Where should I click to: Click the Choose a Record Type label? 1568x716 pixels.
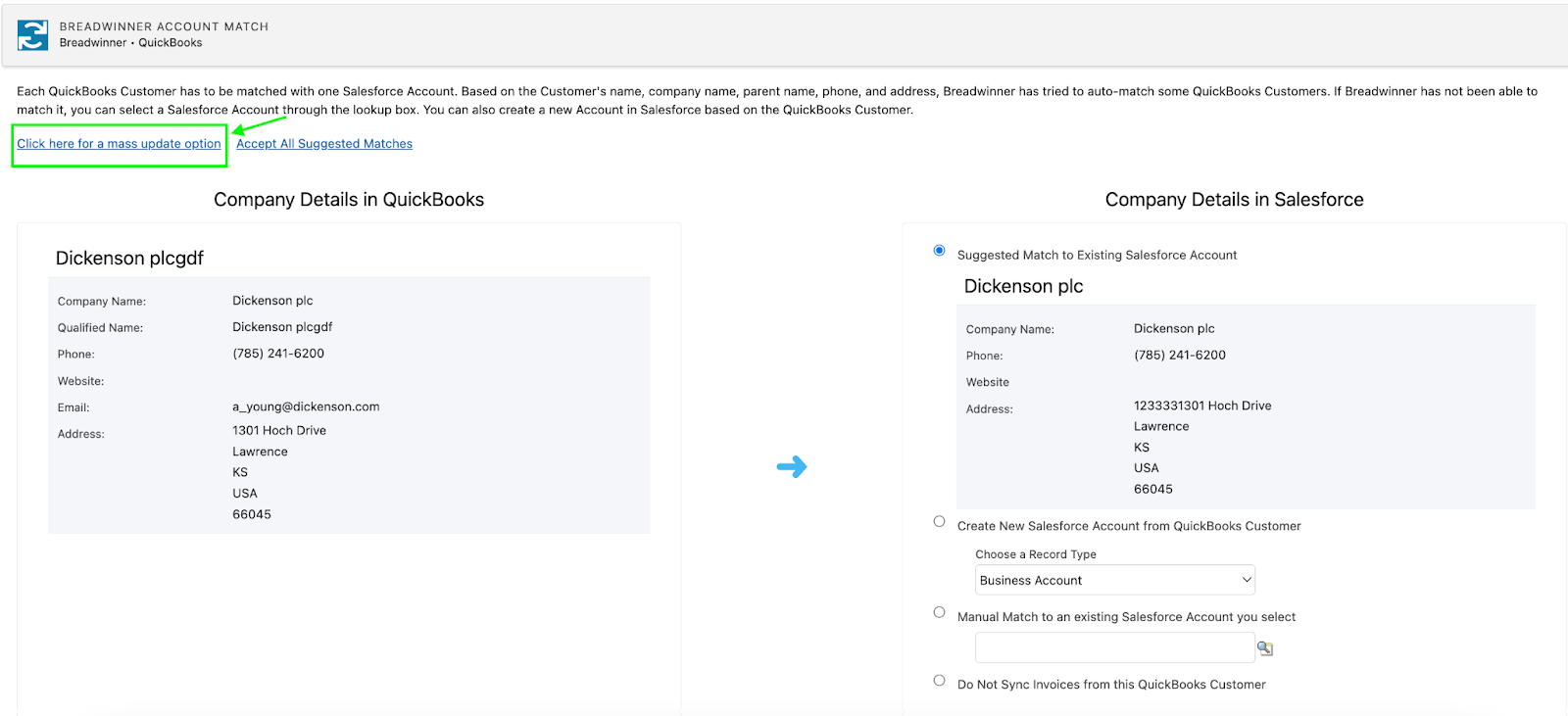tap(1036, 554)
